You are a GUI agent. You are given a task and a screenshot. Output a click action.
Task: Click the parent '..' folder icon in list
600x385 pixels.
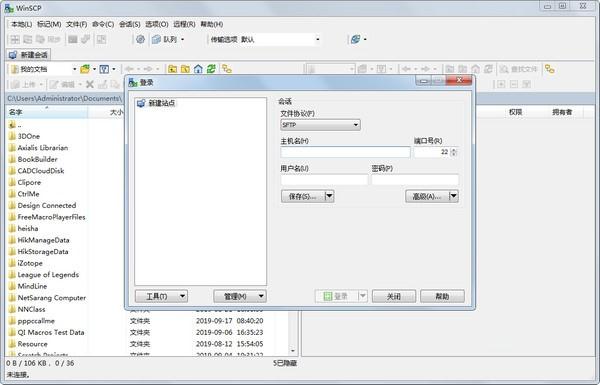(12, 125)
